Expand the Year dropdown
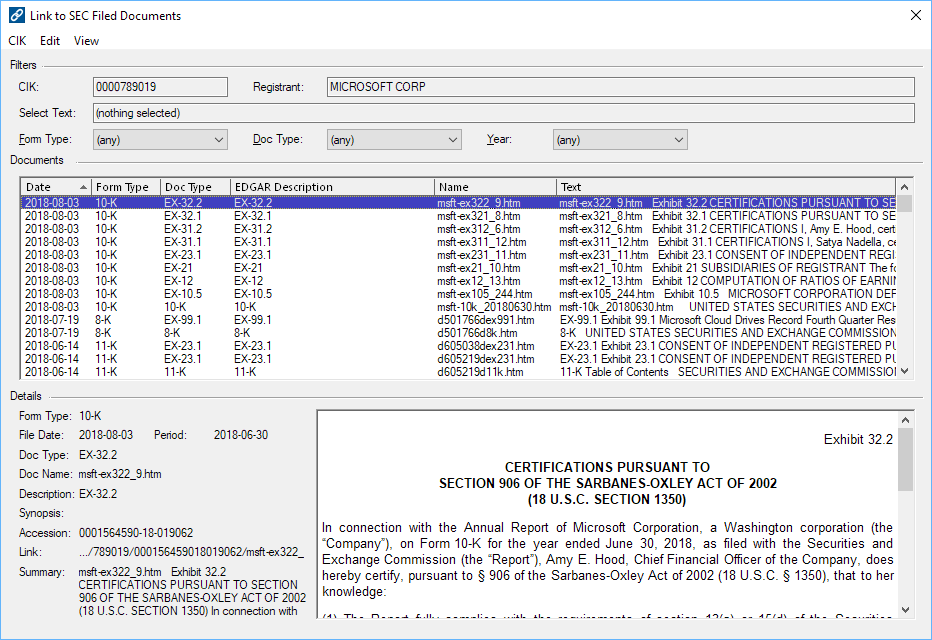932x640 pixels. [620, 140]
